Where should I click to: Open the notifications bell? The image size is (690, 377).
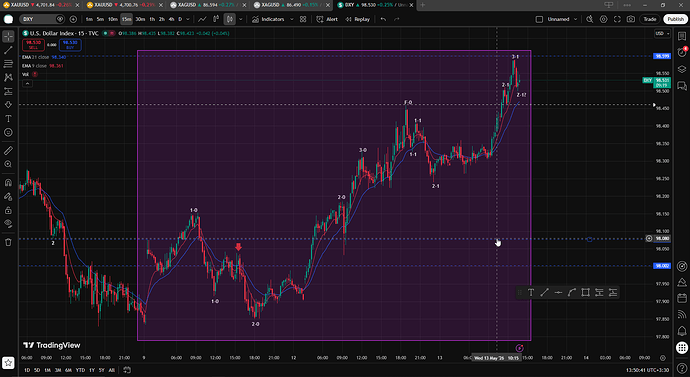click(682, 331)
